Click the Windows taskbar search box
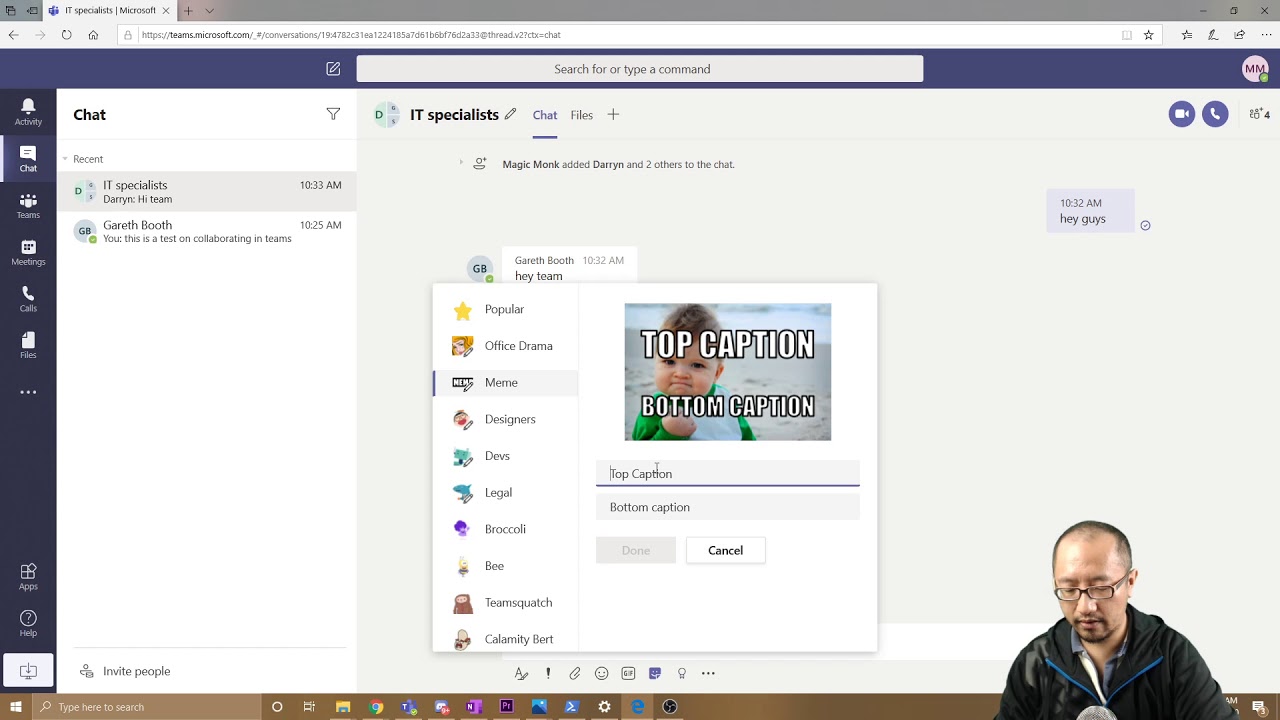 pos(147,707)
